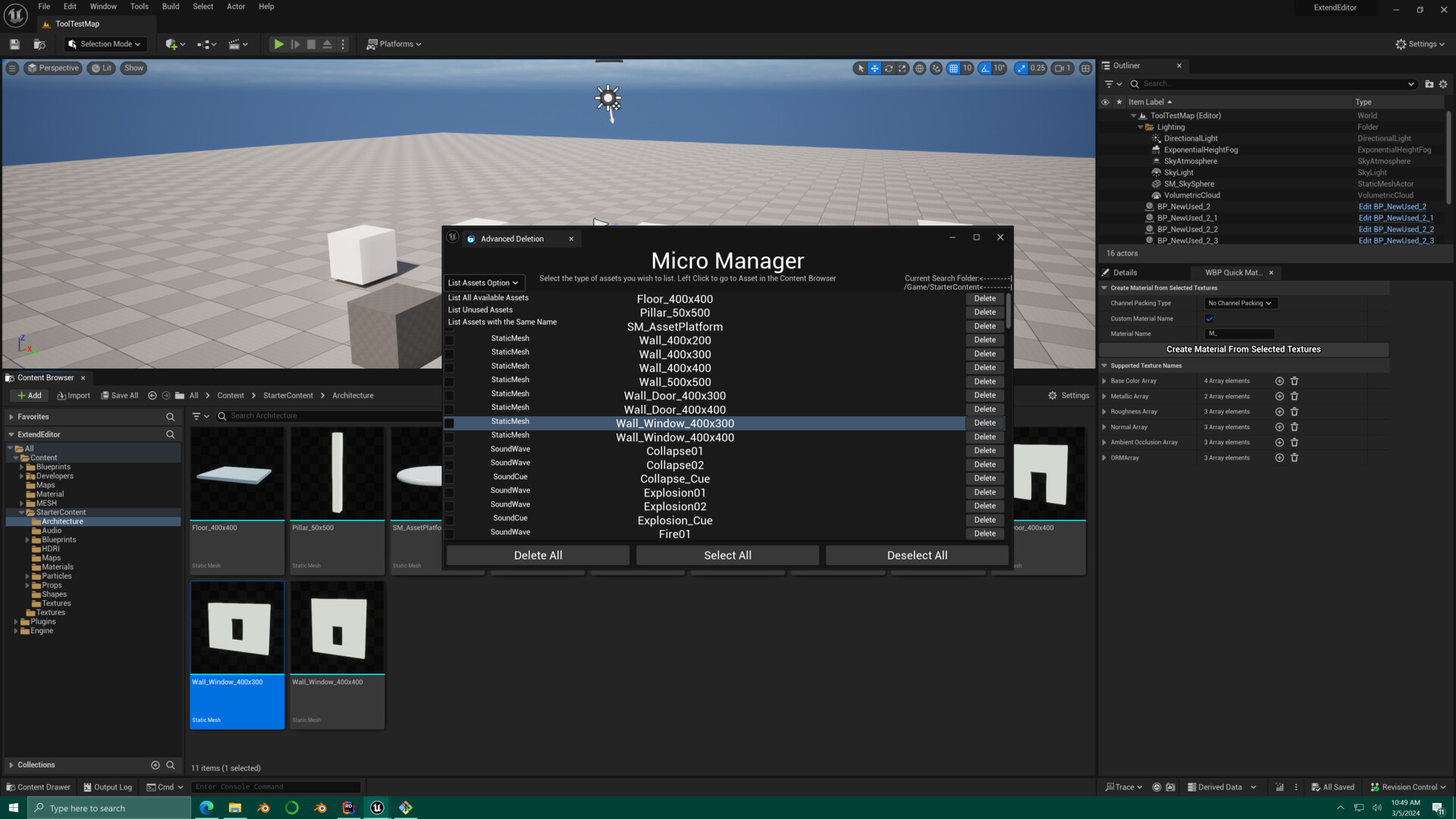Click Edit BP_NewUsed_2 link in Outliner

[1392, 206]
